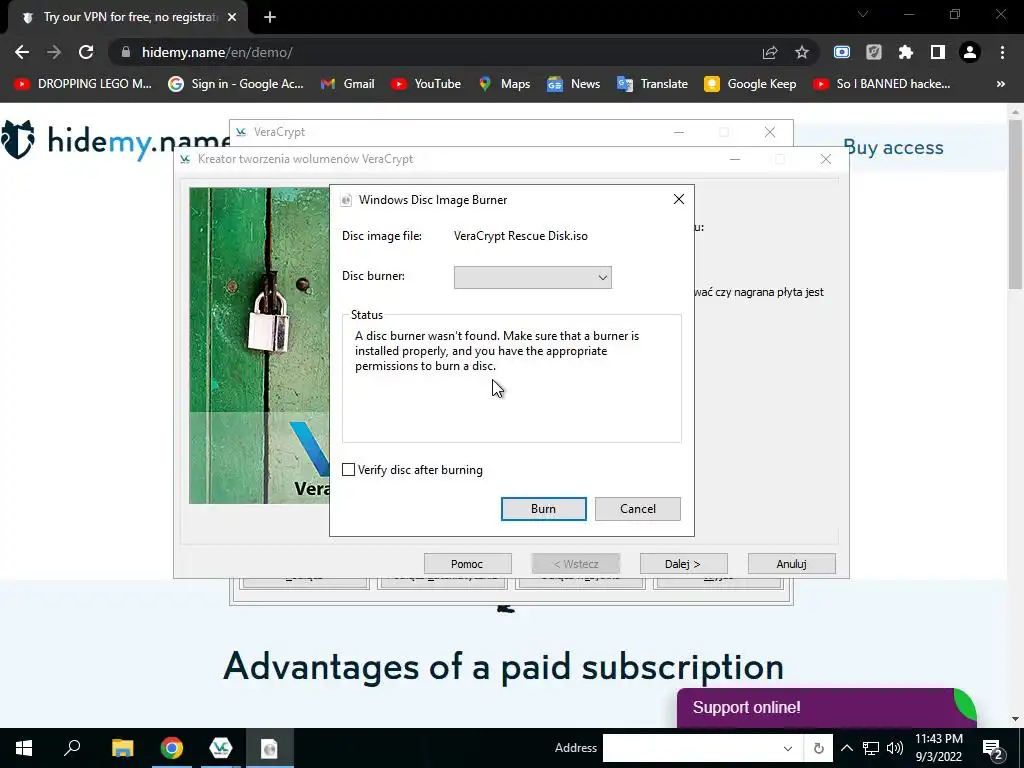
Task: Open the Sign in - Google Ac... bookmark
Action: (x=236, y=84)
